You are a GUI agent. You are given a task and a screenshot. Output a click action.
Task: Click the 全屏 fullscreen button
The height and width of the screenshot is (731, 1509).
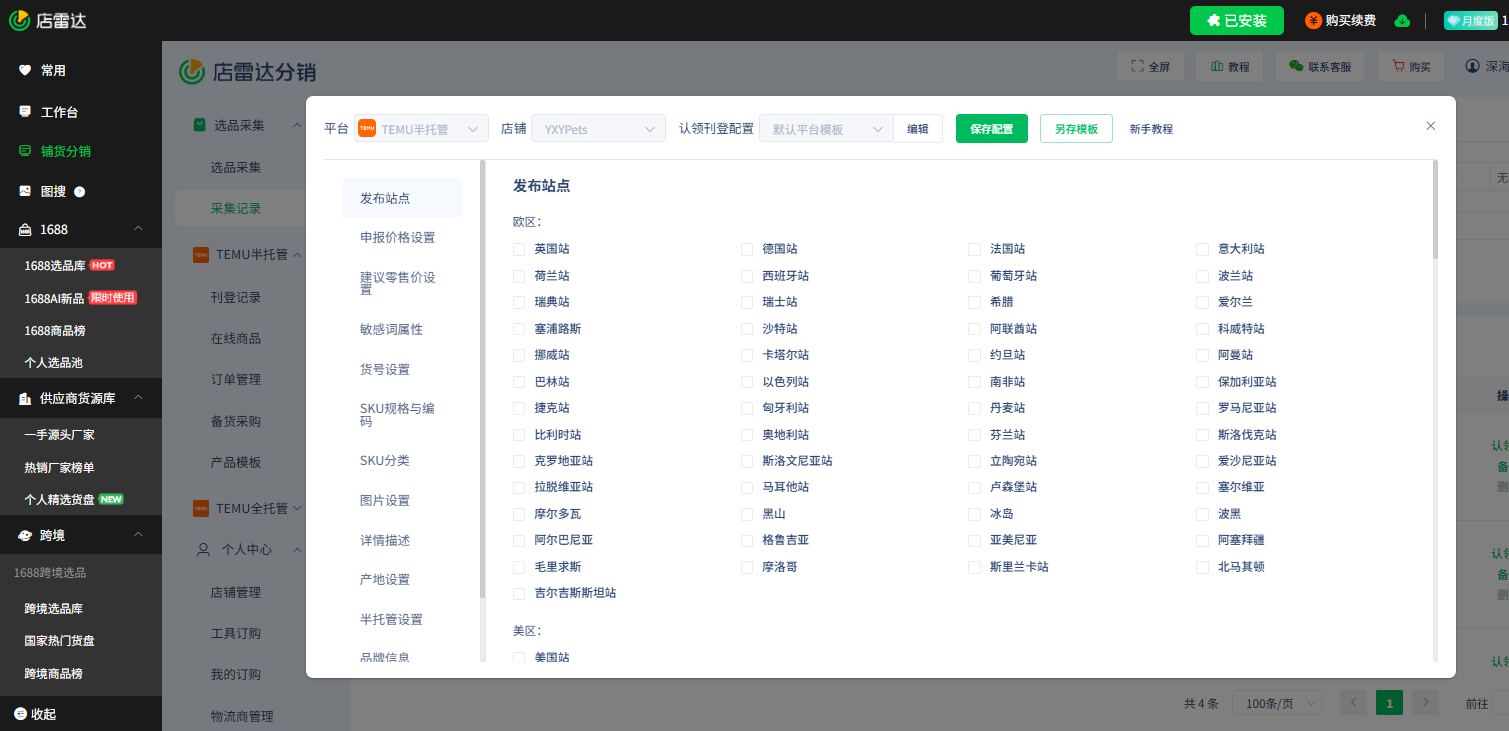point(1150,67)
